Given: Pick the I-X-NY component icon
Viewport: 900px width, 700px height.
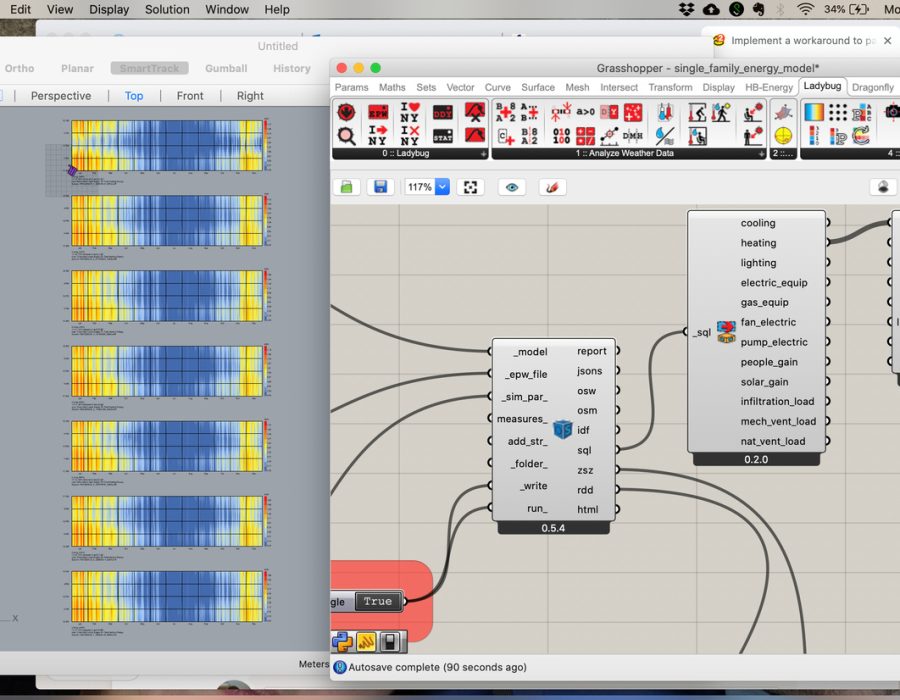Looking at the screenshot, I should tap(410, 136).
